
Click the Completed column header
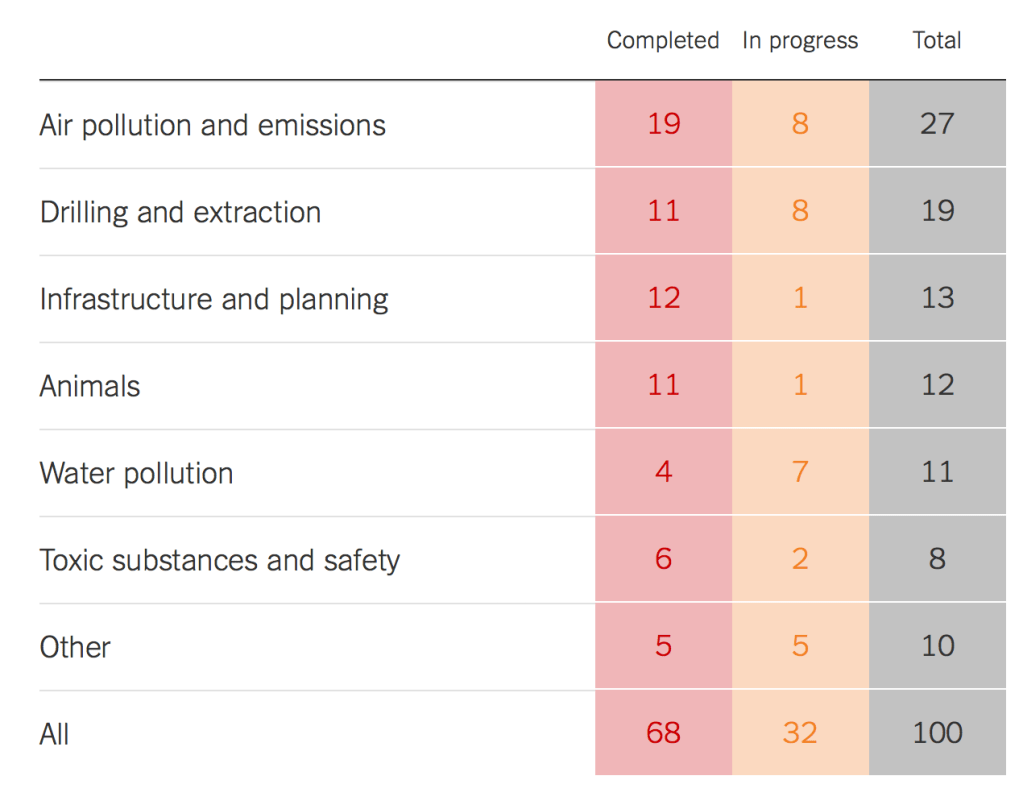tap(663, 41)
